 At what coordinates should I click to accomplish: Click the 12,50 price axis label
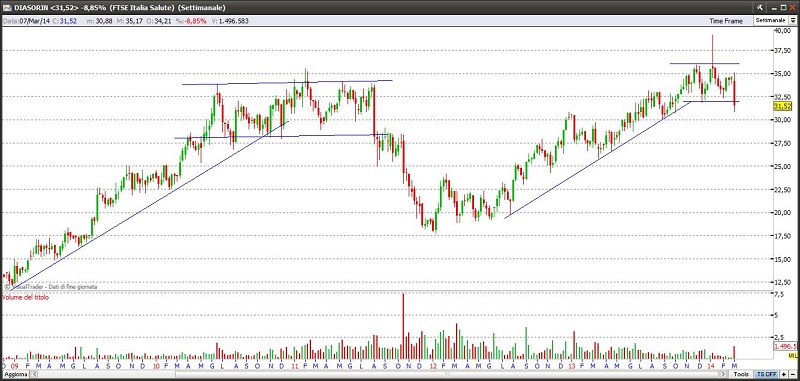click(x=783, y=282)
